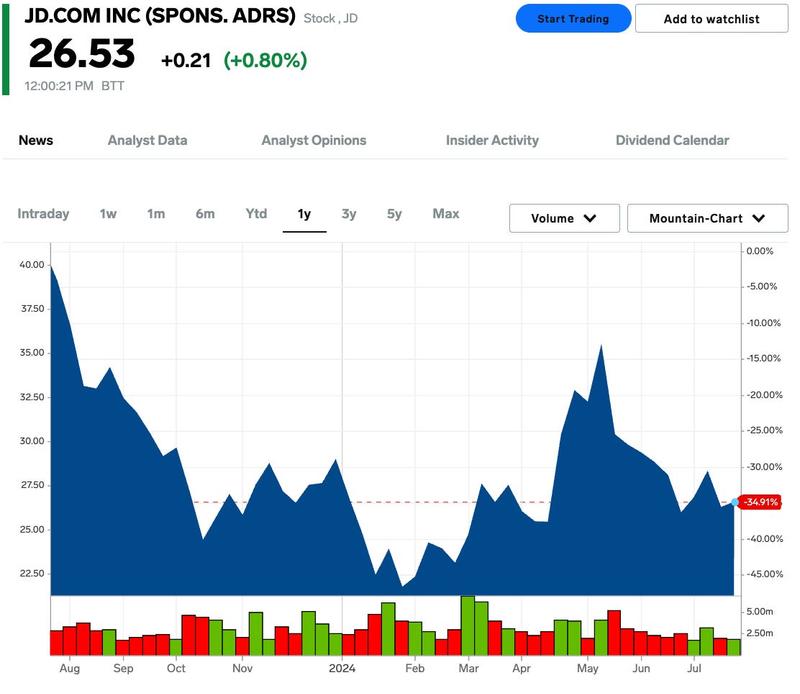800x694 pixels.
Task: Change the chart range to 3y
Action: (349, 214)
